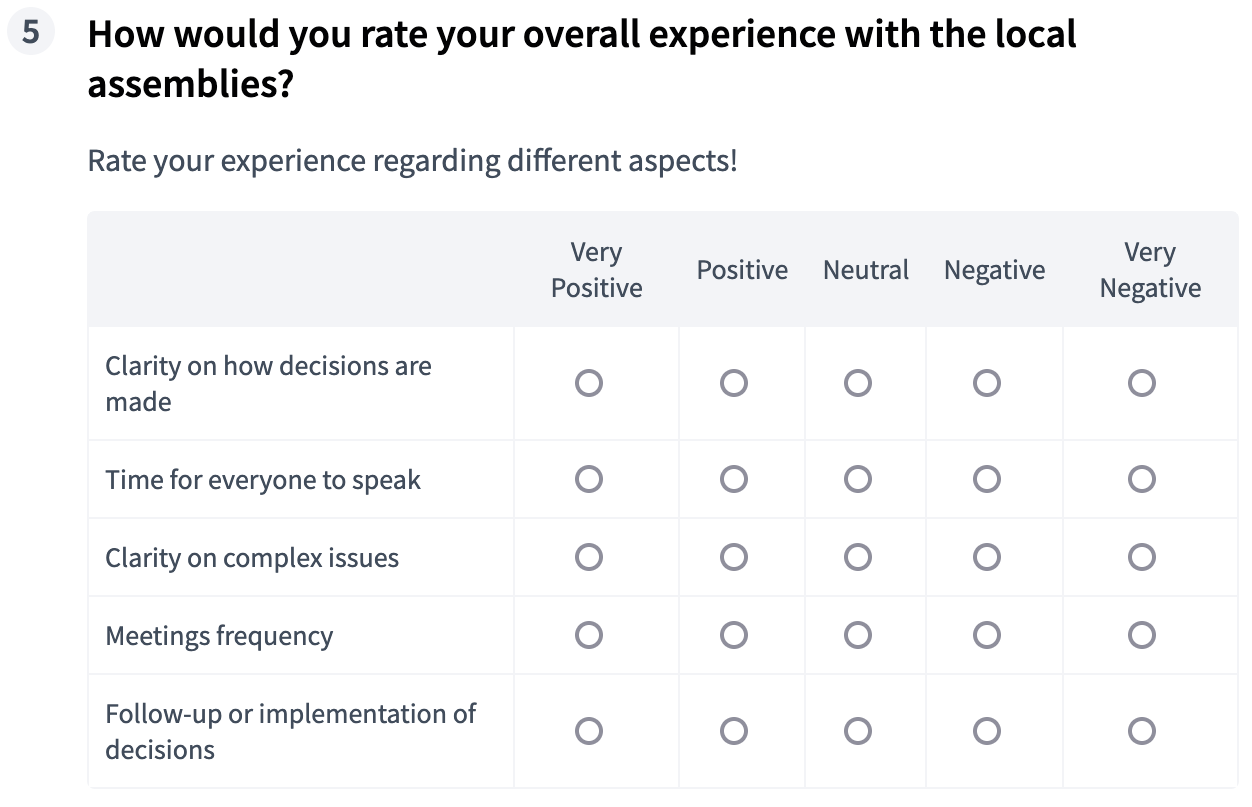
Task: Select Very Positive for meetings frequency
Action: [x=590, y=635]
